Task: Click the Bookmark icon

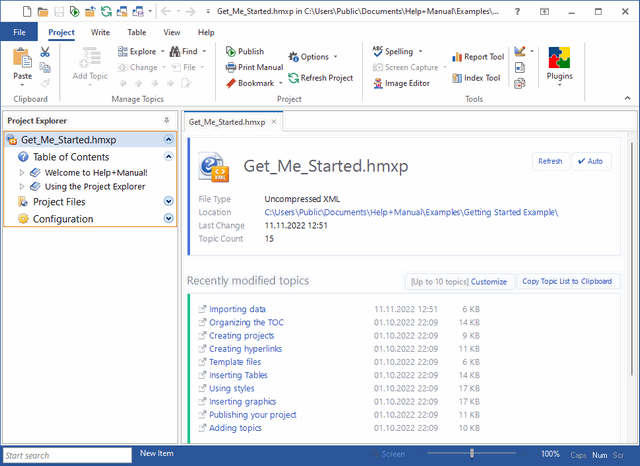Action: tap(231, 83)
